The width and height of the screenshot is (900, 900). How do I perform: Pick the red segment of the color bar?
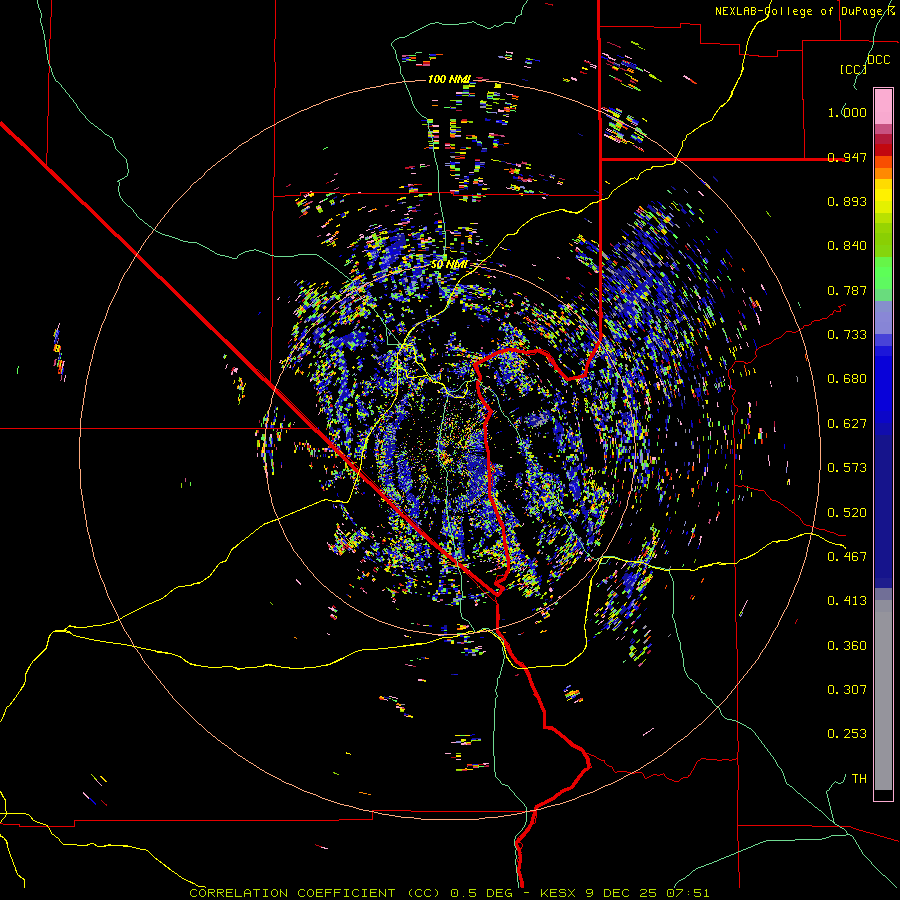click(883, 150)
